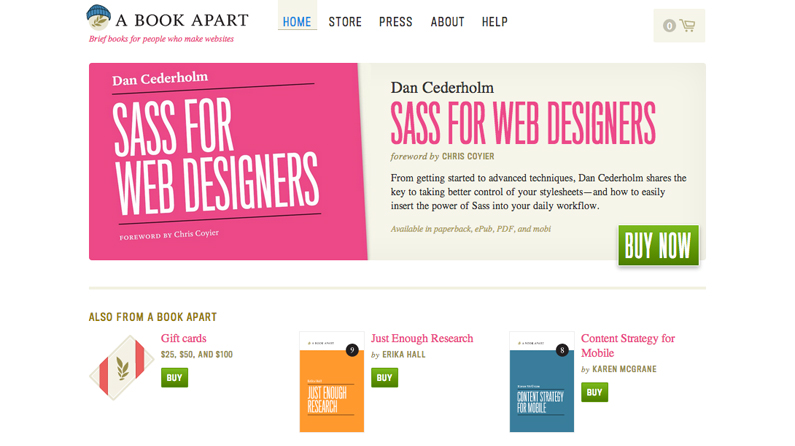Image resolution: width=795 pixels, height=446 pixels.
Task: Buy Just Enough Research
Action: tap(384, 378)
